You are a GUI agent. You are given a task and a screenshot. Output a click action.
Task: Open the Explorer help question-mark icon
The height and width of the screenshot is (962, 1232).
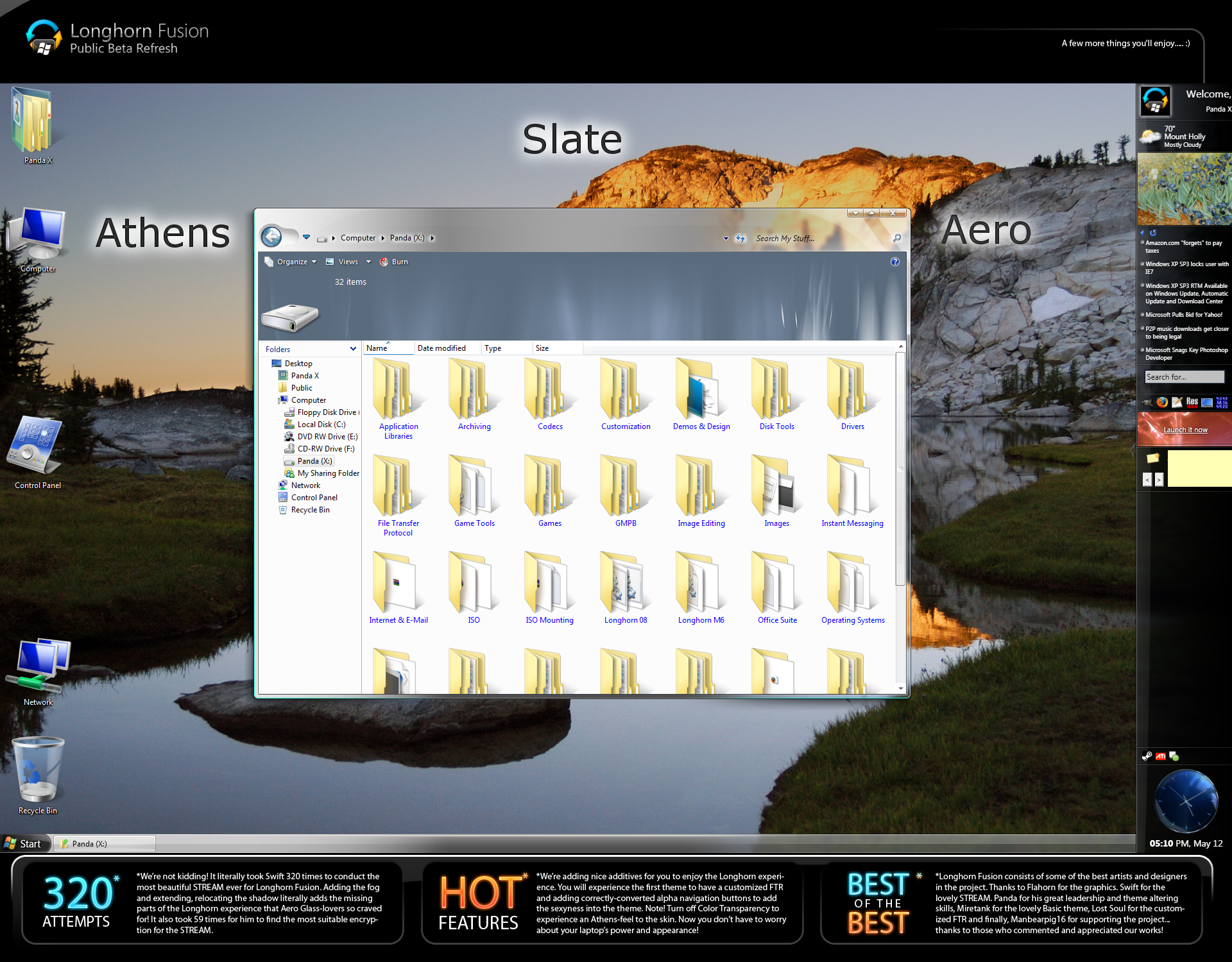point(895,262)
